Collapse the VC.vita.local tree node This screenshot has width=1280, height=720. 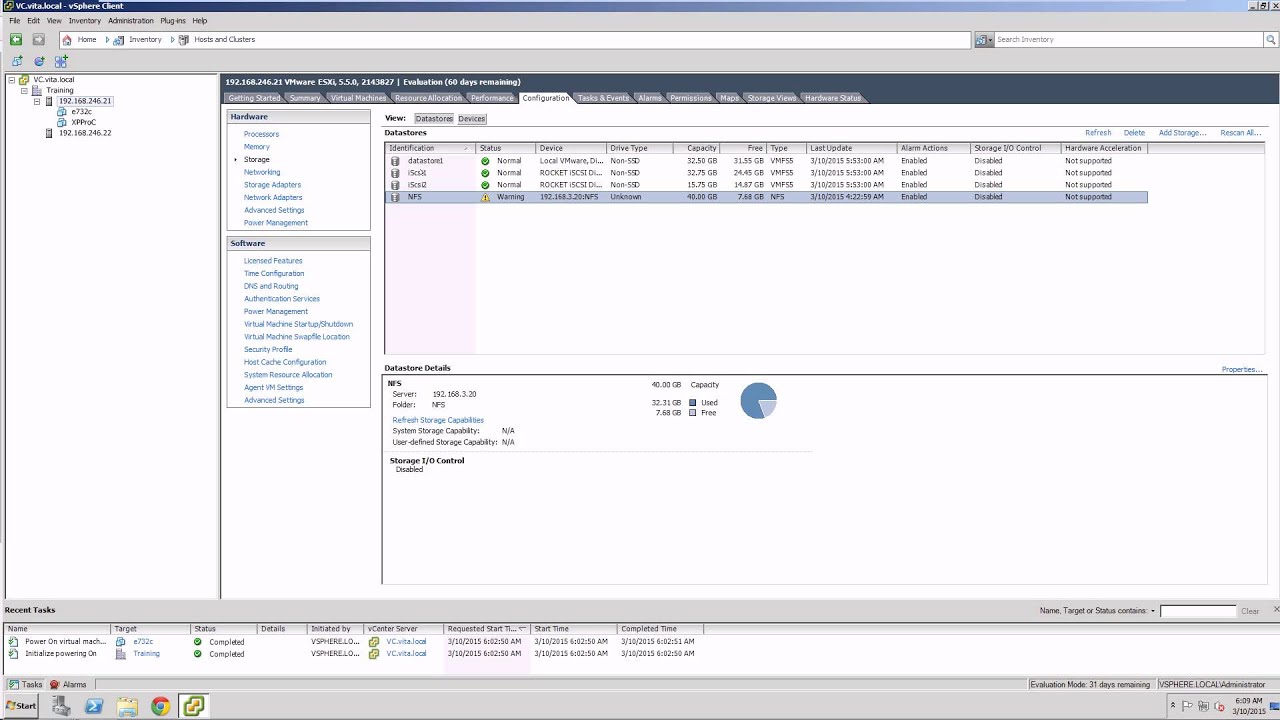pos(11,80)
